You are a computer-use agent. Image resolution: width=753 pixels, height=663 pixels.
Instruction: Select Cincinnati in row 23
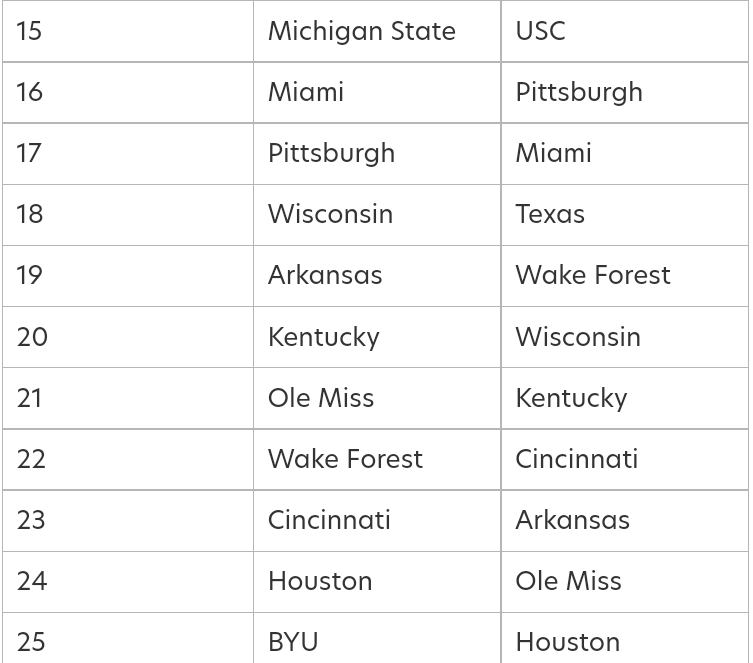[x=329, y=520]
